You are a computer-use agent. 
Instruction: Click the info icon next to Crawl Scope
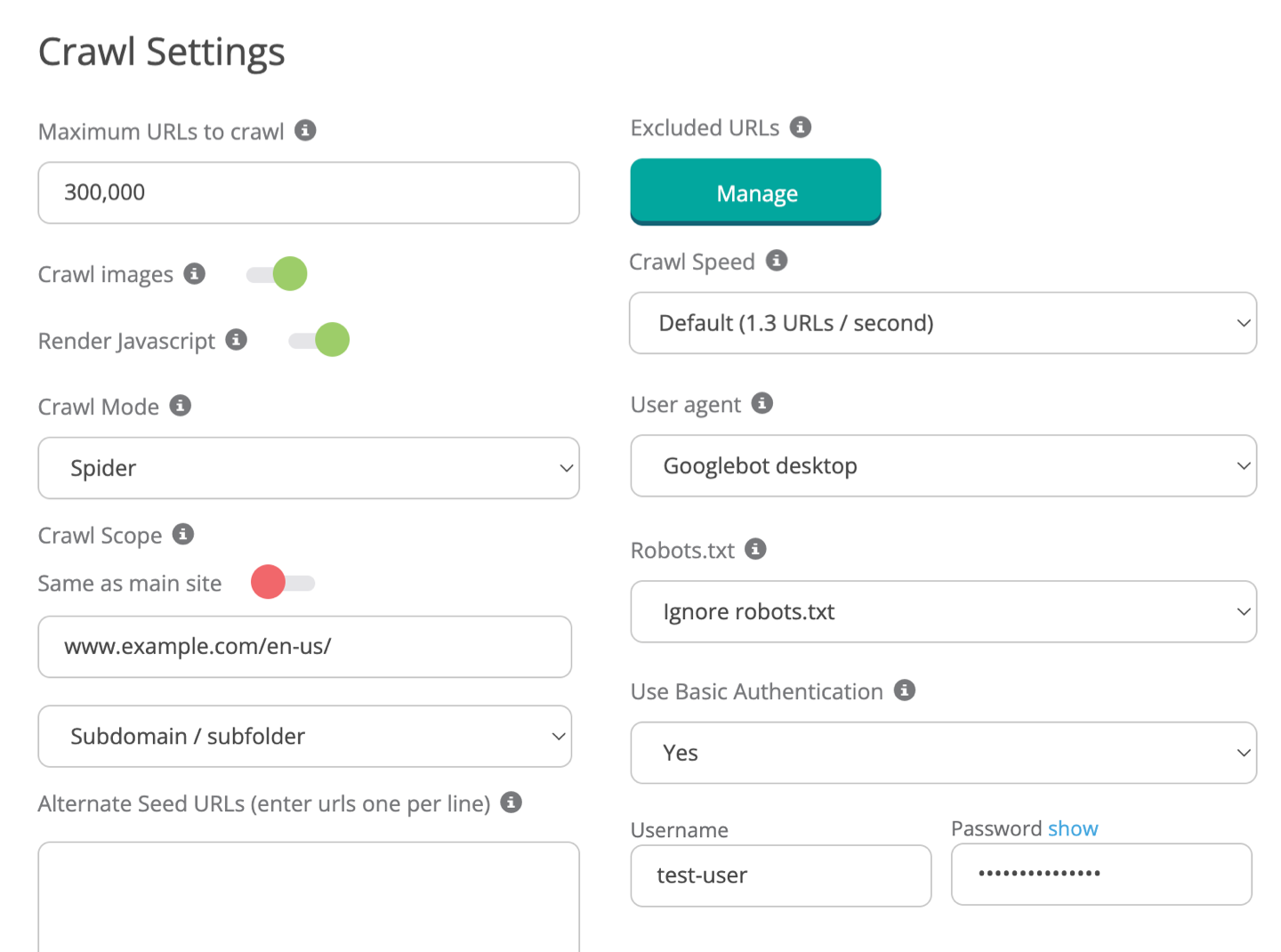182,534
